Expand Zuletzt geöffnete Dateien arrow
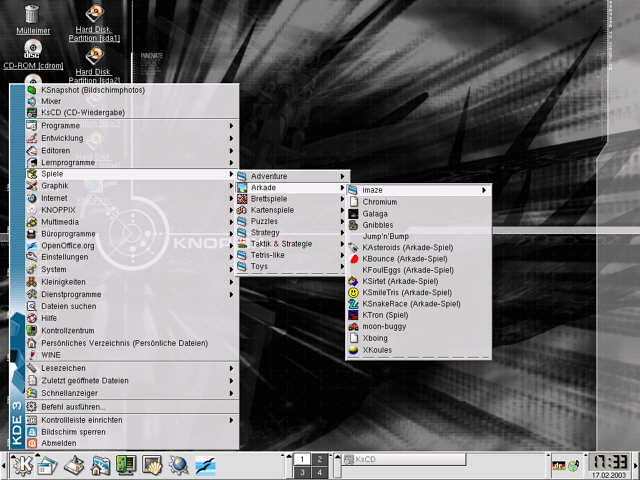This screenshot has width=640, height=480. click(x=231, y=381)
